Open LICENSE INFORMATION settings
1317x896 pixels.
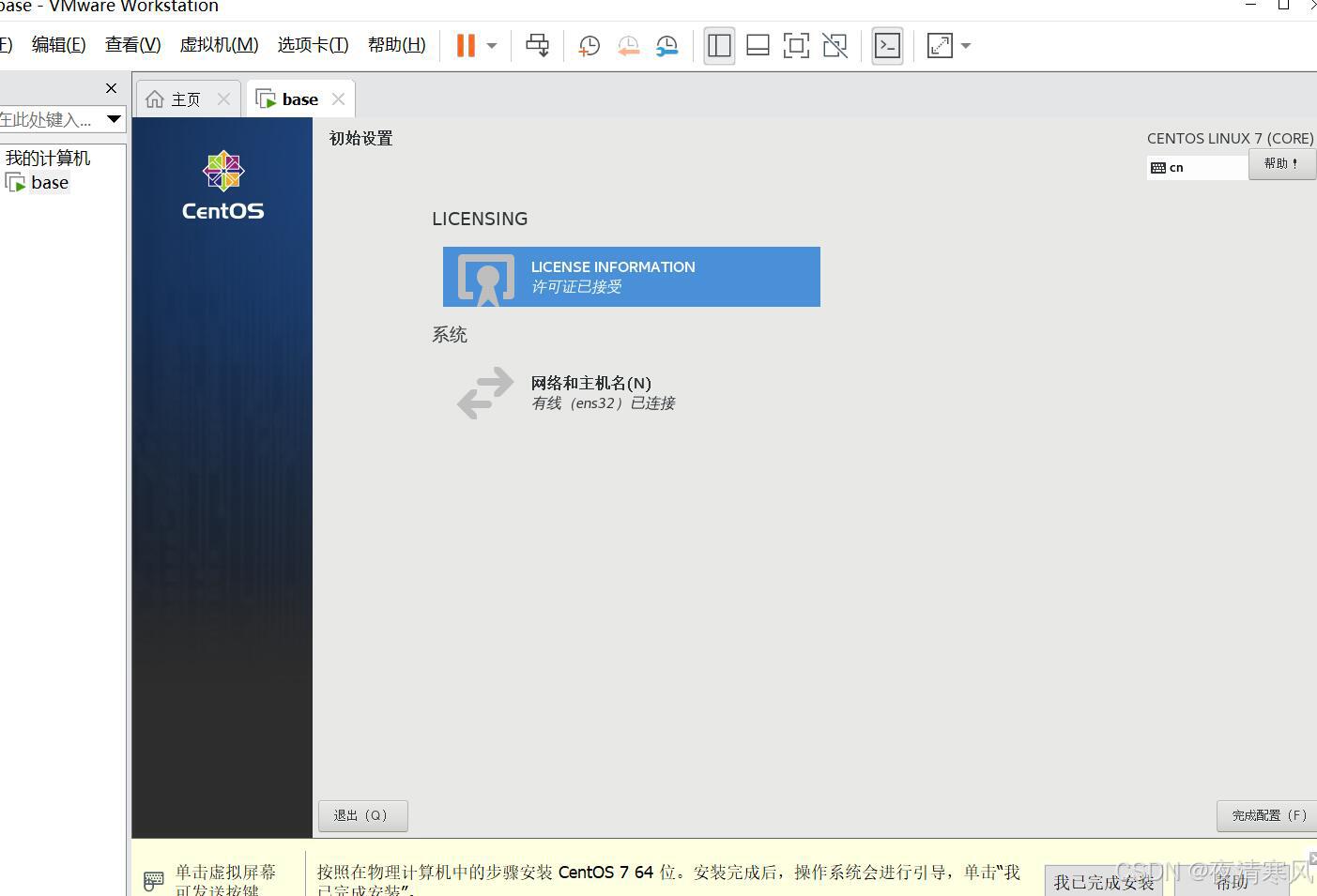(632, 277)
